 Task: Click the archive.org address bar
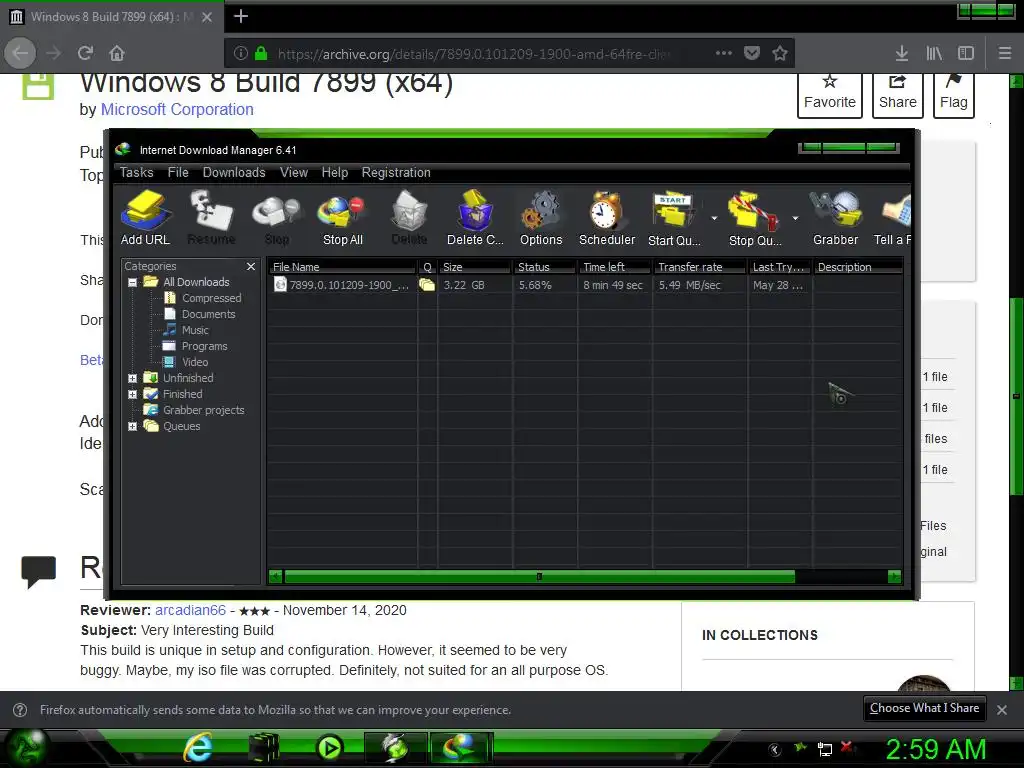[x=473, y=54]
